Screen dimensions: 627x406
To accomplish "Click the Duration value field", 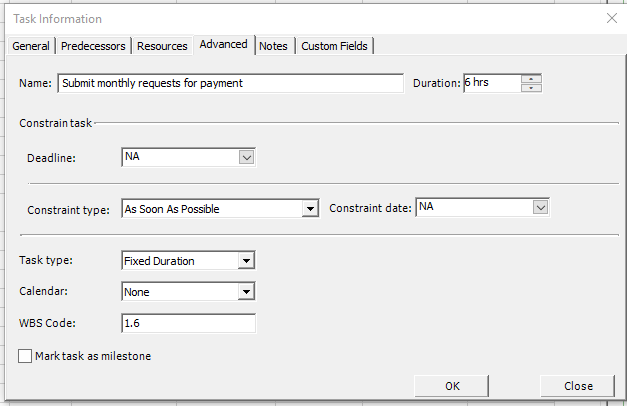I will (492, 83).
